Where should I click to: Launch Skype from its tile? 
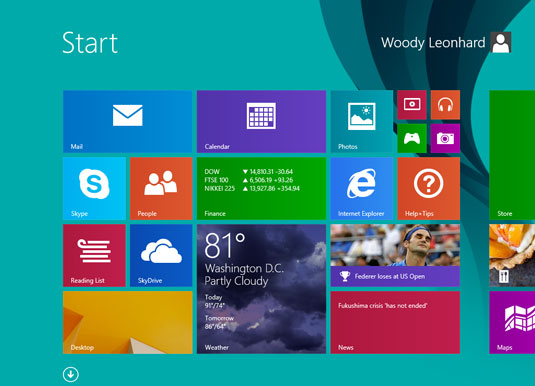tap(94, 188)
